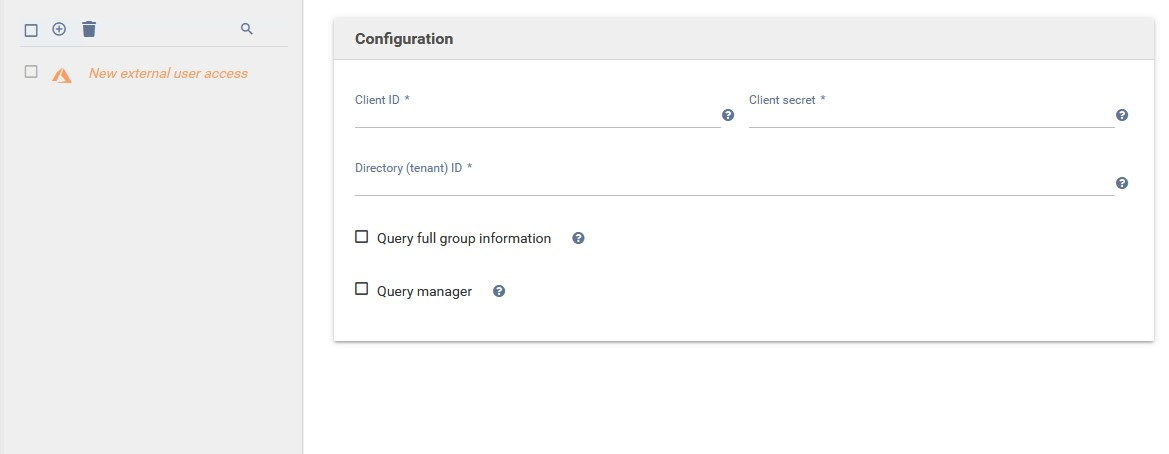Show help for the Client secret field

pos(1122,116)
